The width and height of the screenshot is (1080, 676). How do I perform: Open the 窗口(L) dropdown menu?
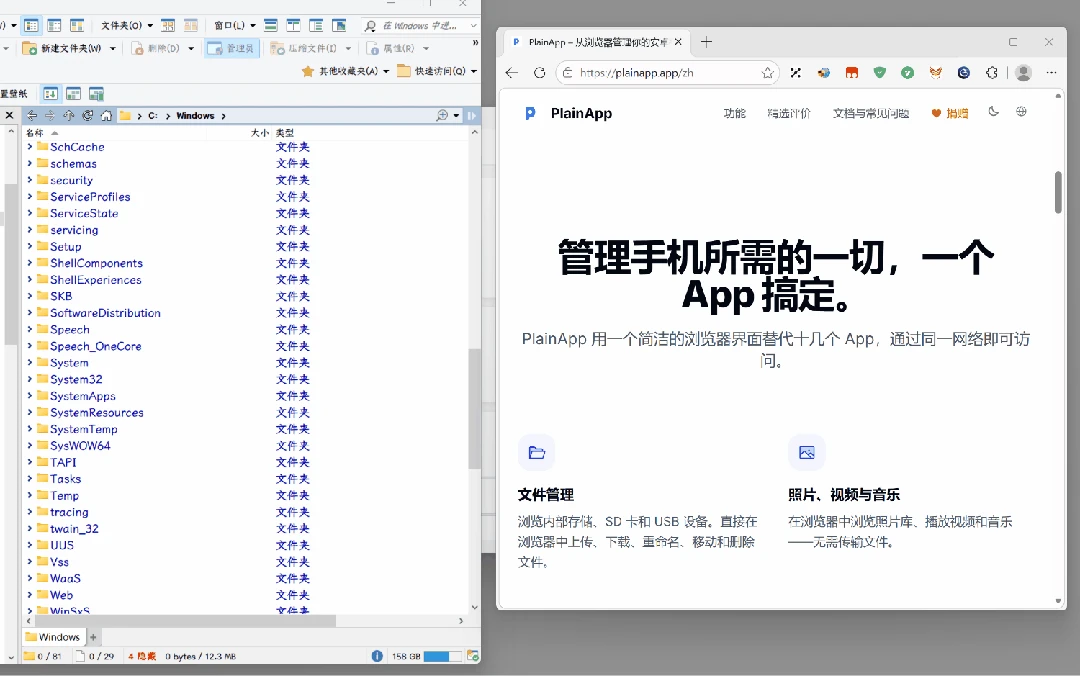point(235,25)
